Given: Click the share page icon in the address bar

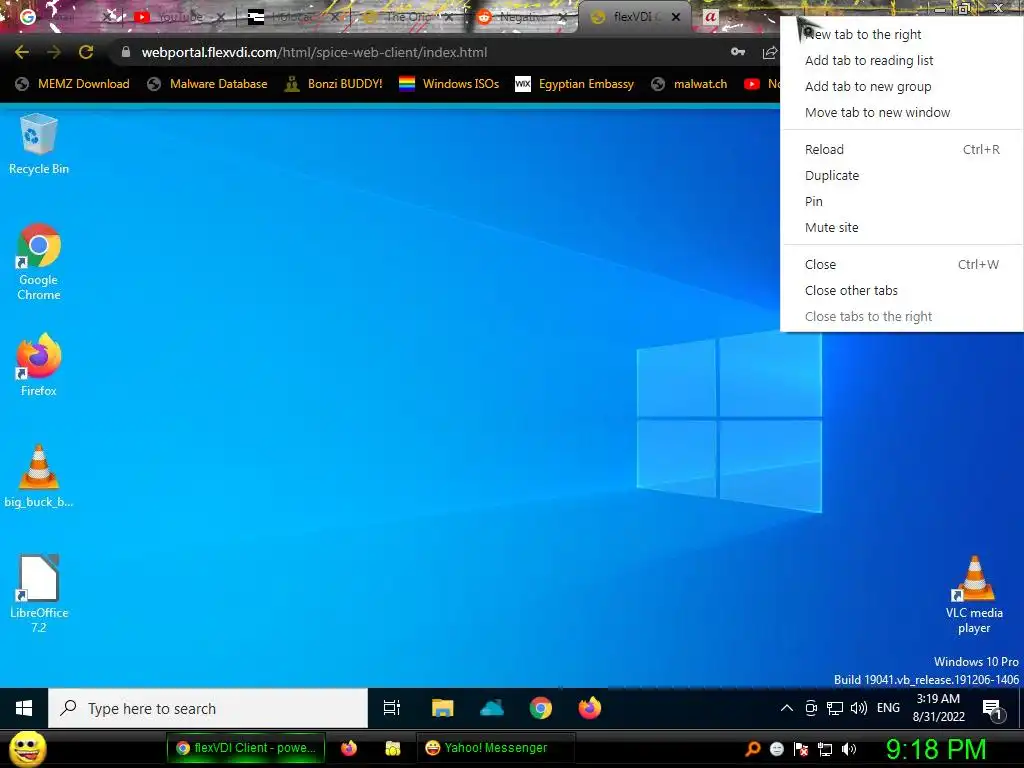Looking at the screenshot, I should click(770, 52).
